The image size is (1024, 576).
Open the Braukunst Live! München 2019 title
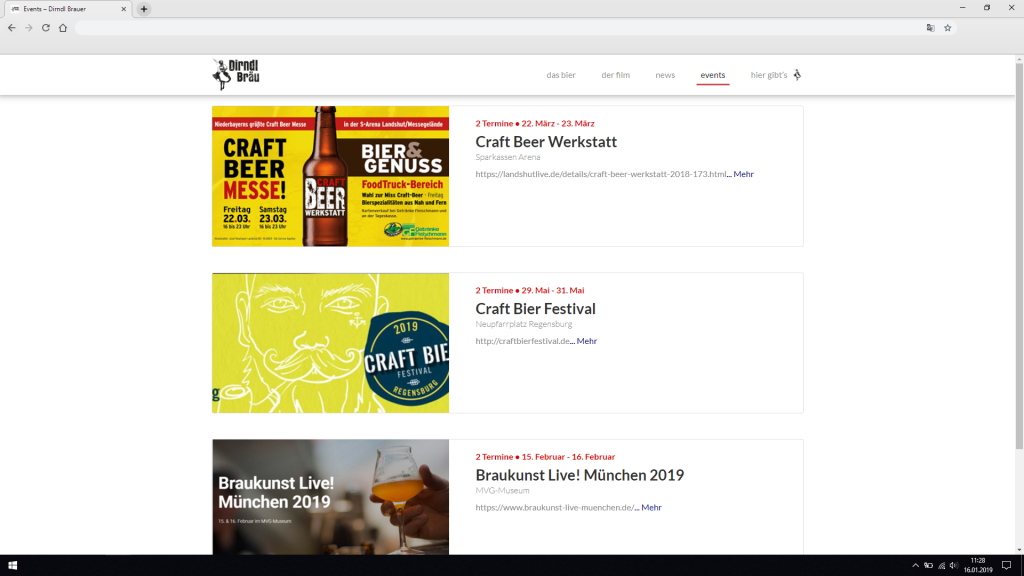580,475
